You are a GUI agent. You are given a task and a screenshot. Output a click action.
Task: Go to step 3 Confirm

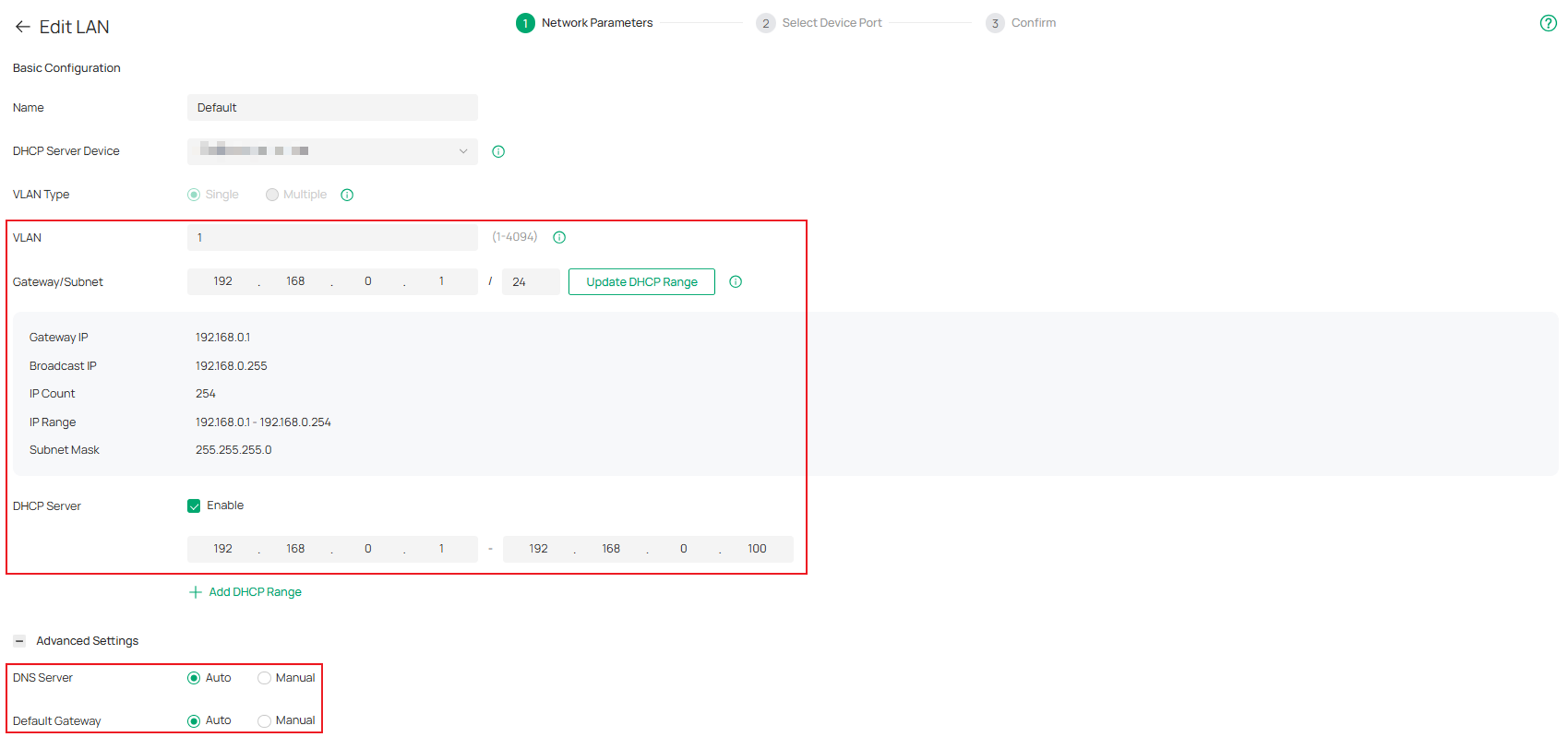pos(1021,23)
